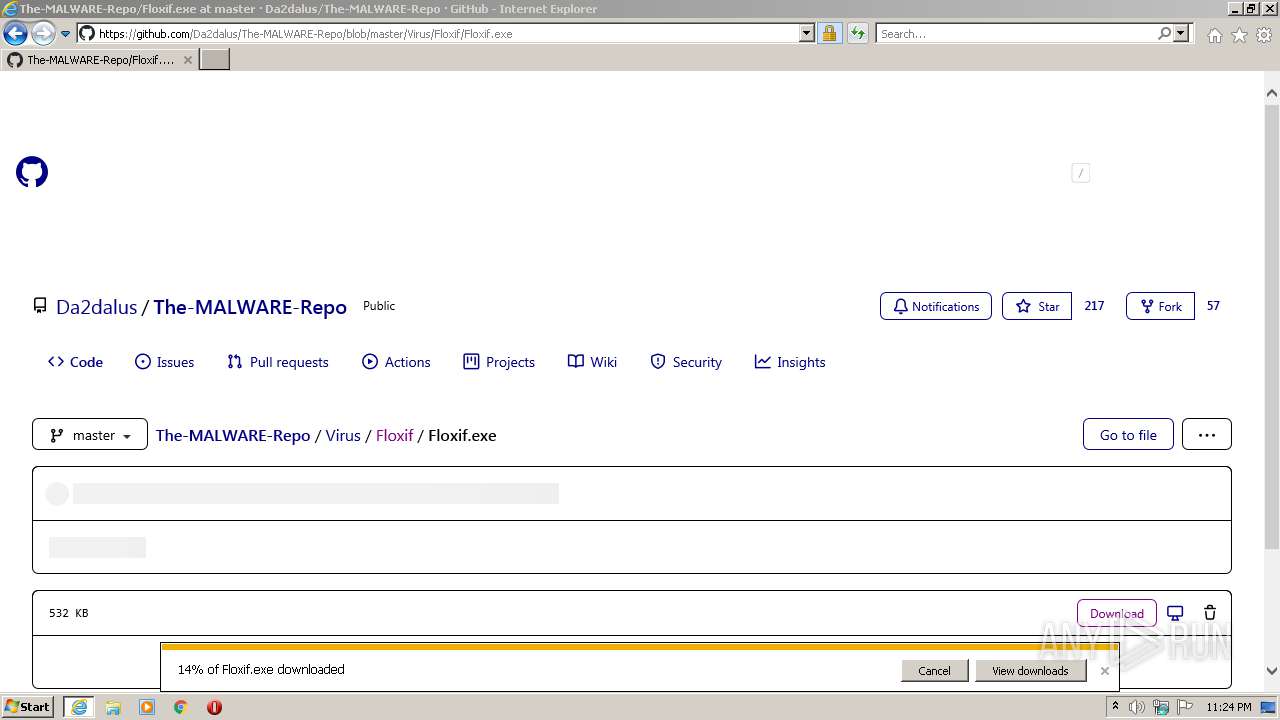The height and width of the screenshot is (720, 1280).
Task: Open the Code tab
Action: tap(75, 362)
